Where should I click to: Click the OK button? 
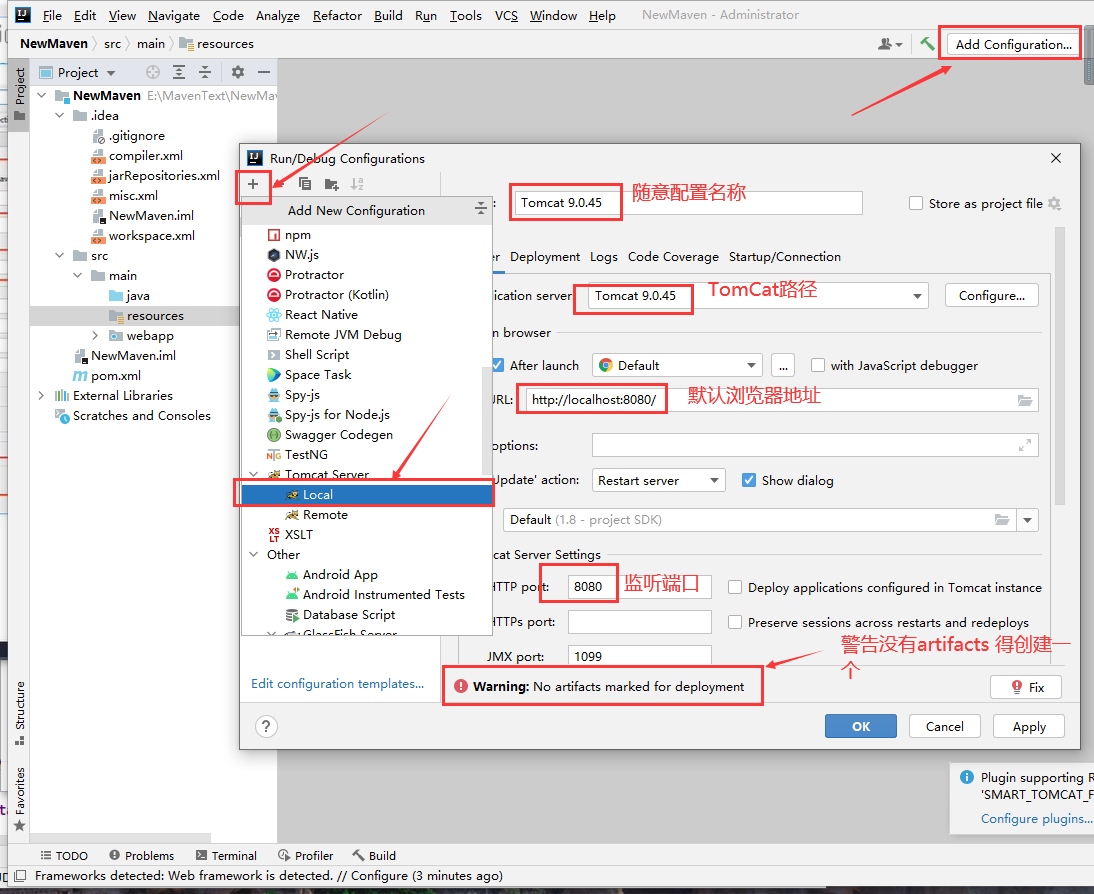click(x=861, y=726)
